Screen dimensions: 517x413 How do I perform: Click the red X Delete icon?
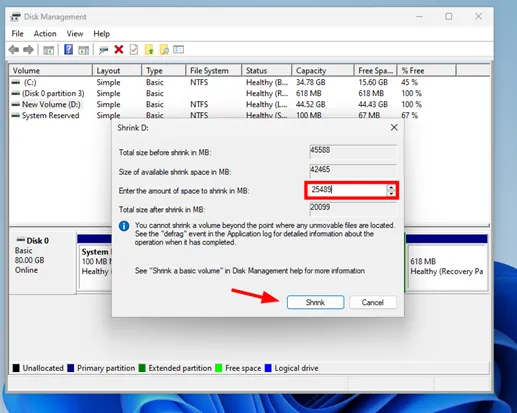[119, 50]
